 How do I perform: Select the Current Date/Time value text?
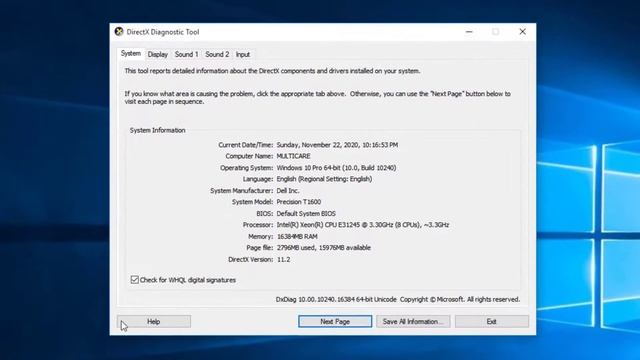pos(337,145)
